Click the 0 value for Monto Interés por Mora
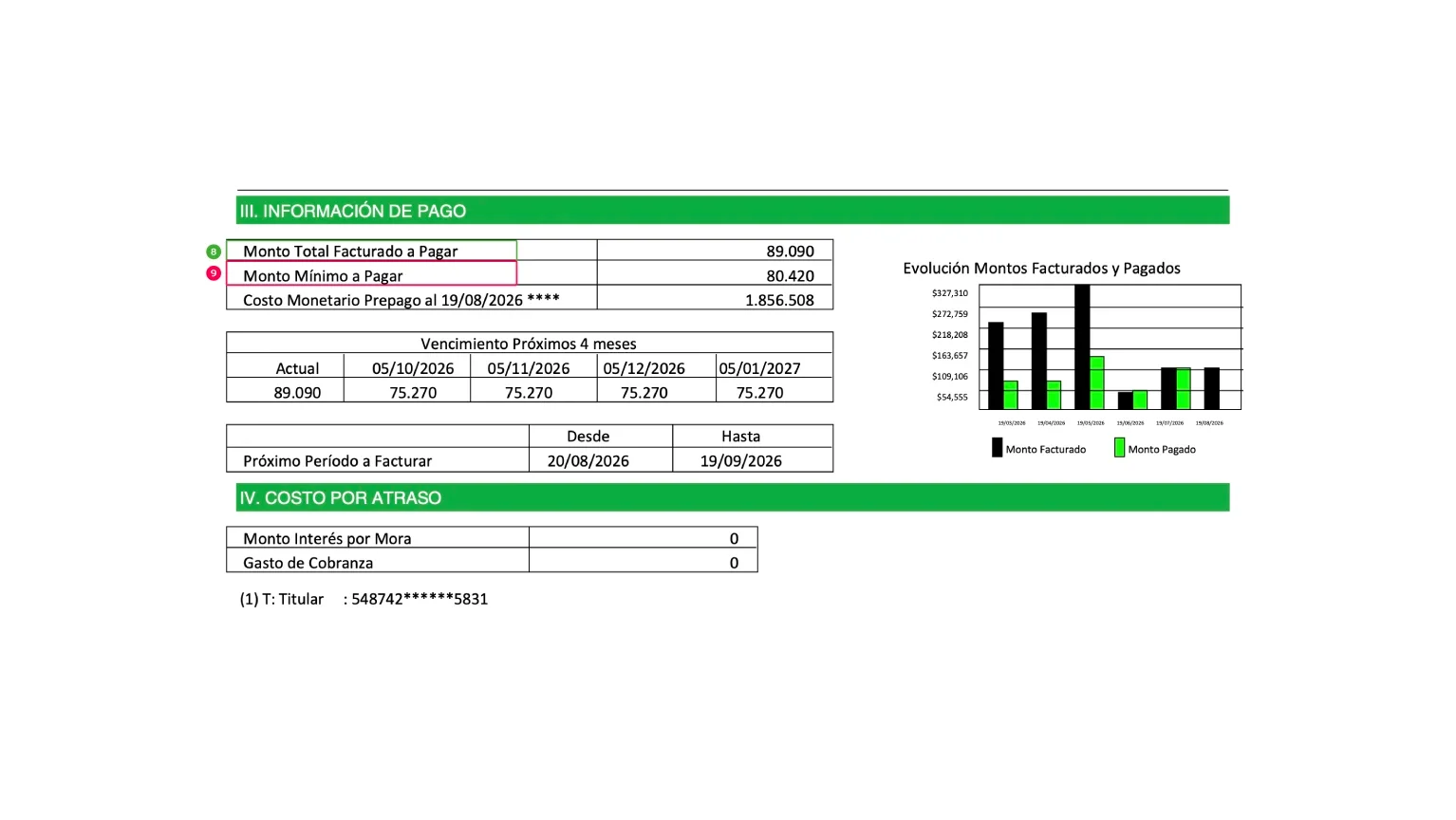The width and height of the screenshot is (1456, 820). [x=734, y=539]
